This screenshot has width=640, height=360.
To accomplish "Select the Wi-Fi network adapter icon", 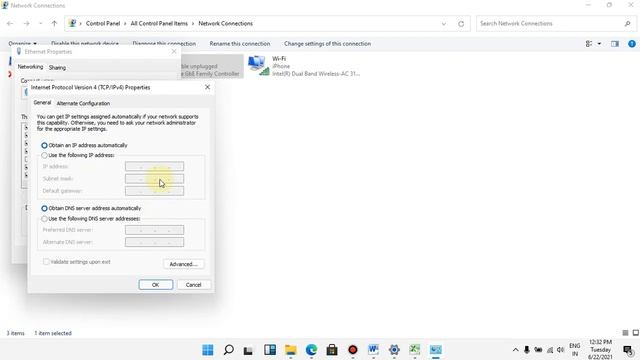I will (258, 66).
